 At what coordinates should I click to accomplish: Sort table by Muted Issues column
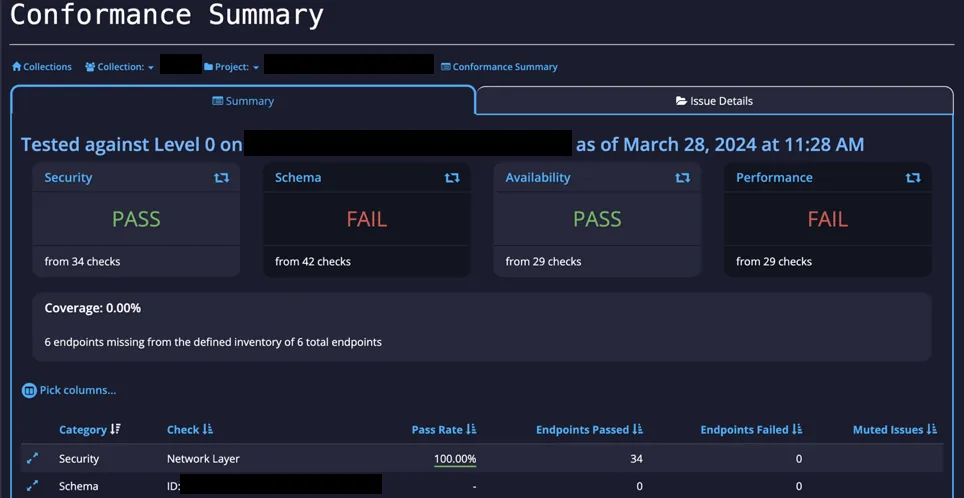point(895,430)
